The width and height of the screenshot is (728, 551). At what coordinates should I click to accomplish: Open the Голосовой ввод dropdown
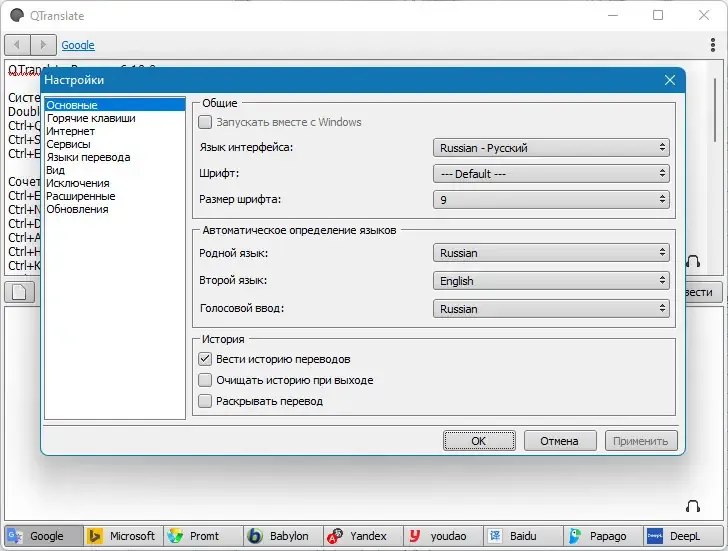click(x=551, y=309)
